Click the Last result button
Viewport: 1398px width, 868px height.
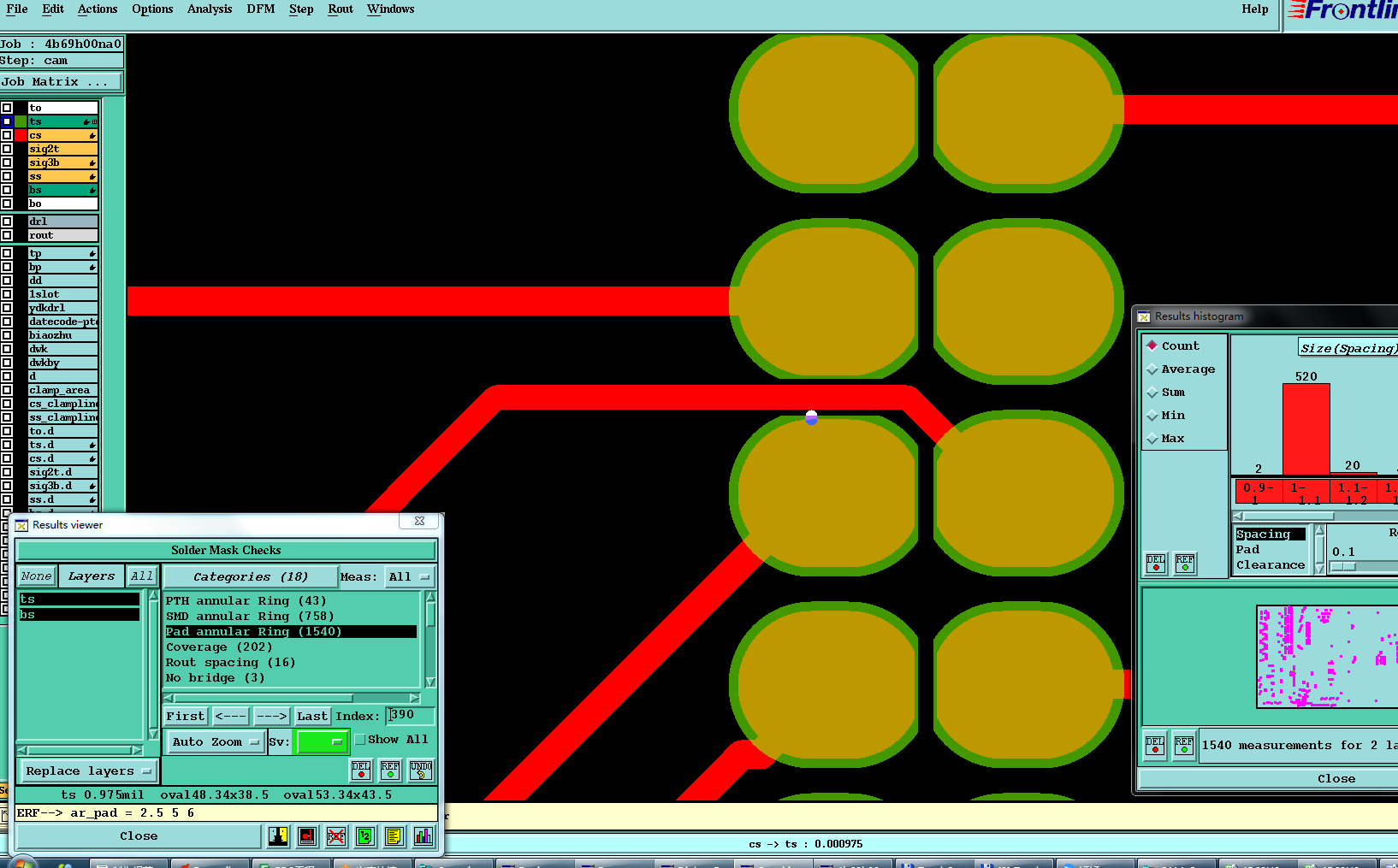pyautogui.click(x=312, y=717)
